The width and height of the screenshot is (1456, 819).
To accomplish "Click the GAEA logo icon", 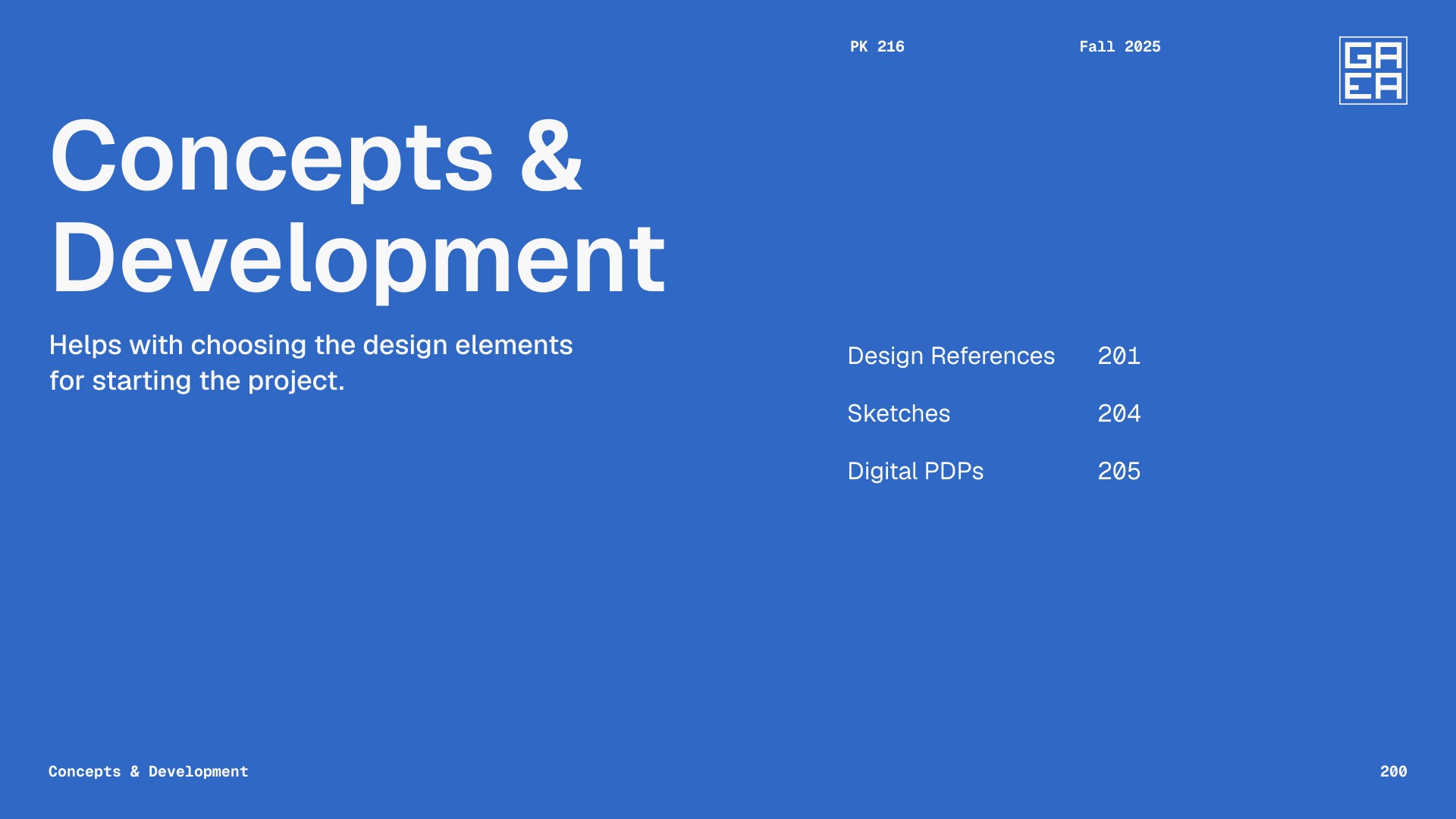I will 1373,71.
